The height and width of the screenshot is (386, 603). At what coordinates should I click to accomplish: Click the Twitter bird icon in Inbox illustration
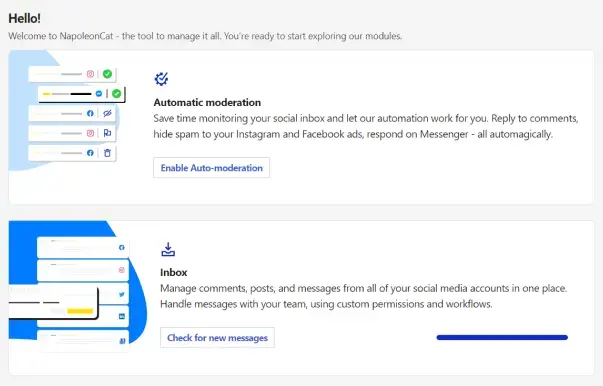tap(122, 294)
